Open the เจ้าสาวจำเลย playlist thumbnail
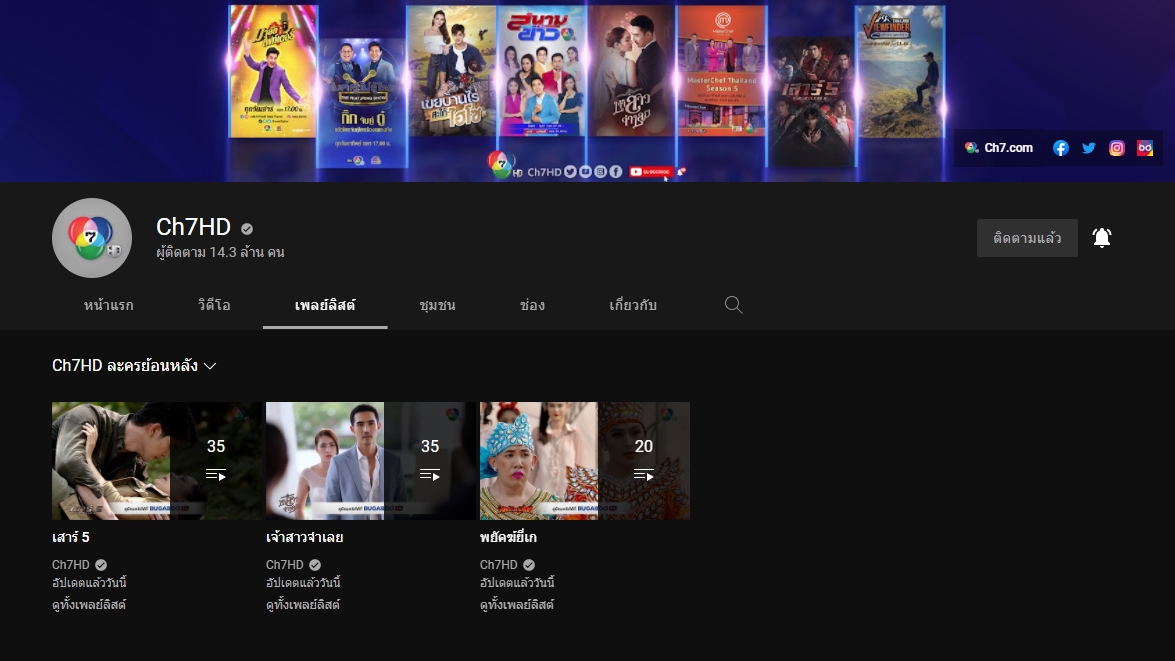The height and width of the screenshot is (661, 1175). pyautogui.click(x=371, y=461)
